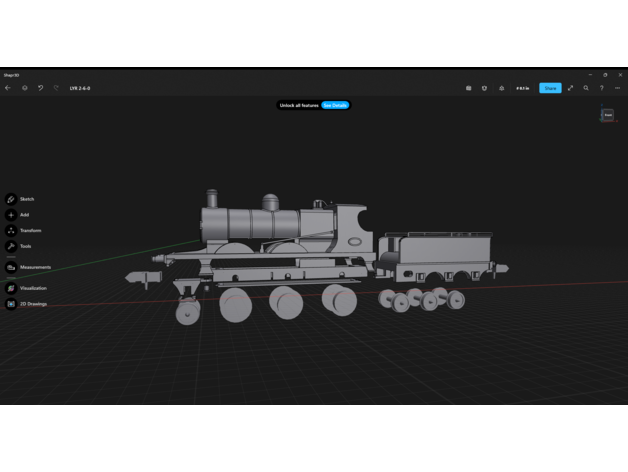Open the Measurements panel
The width and height of the screenshot is (628, 472).
point(11,267)
